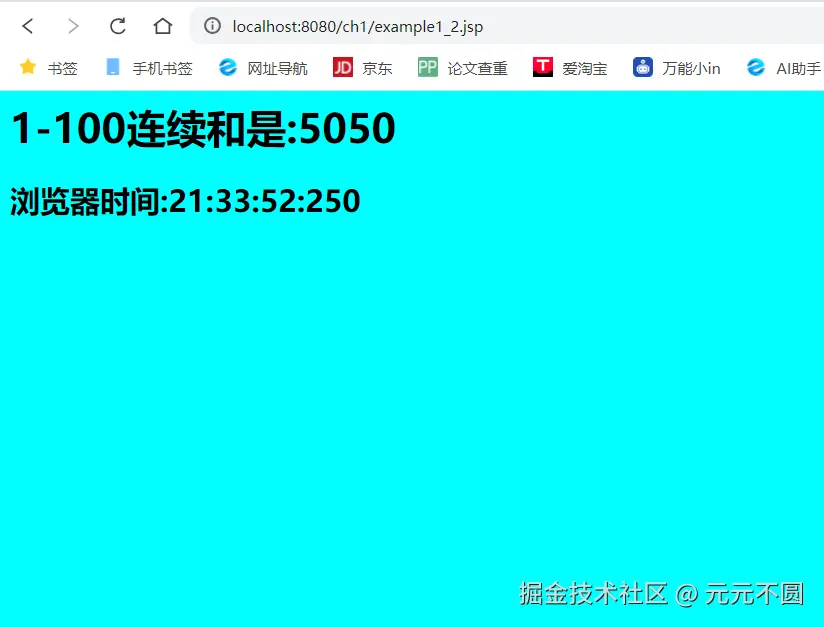The height and width of the screenshot is (627, 824).
Task: Click the PP 论文查重 bookmark icon
Action: click(x=427, y=67)
